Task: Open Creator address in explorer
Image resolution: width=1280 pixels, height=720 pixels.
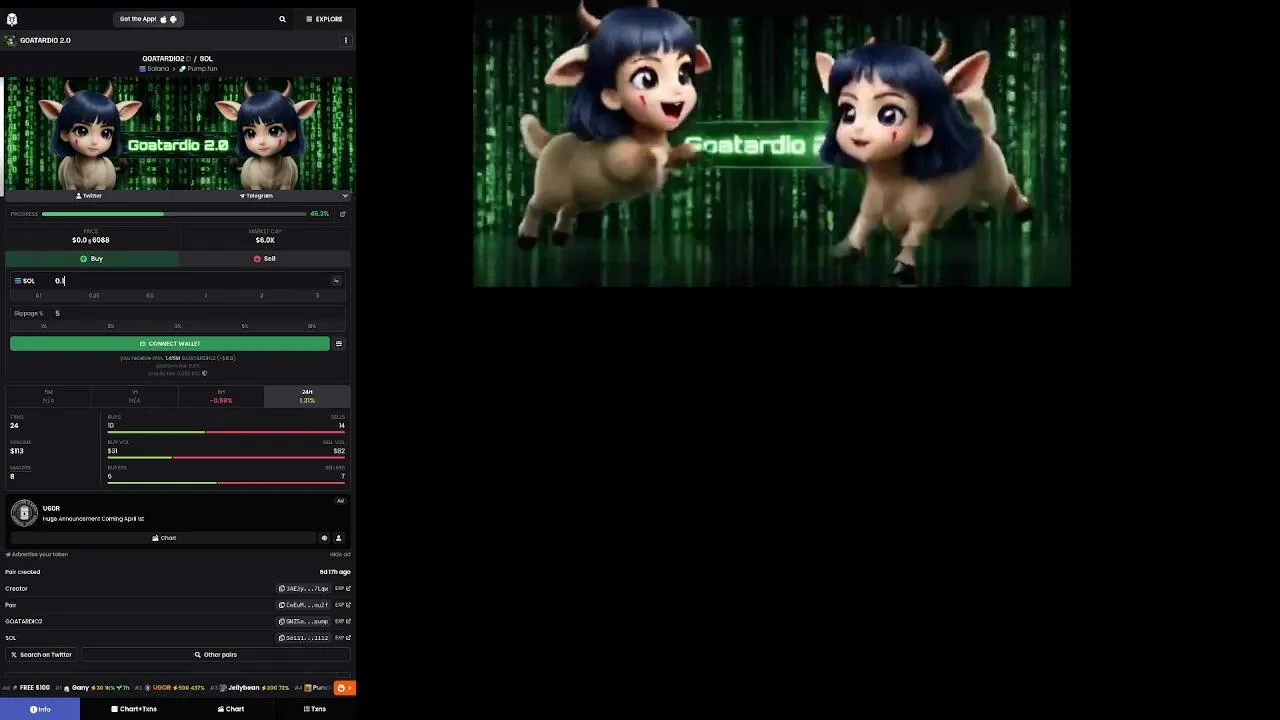Action: (343, 589)
